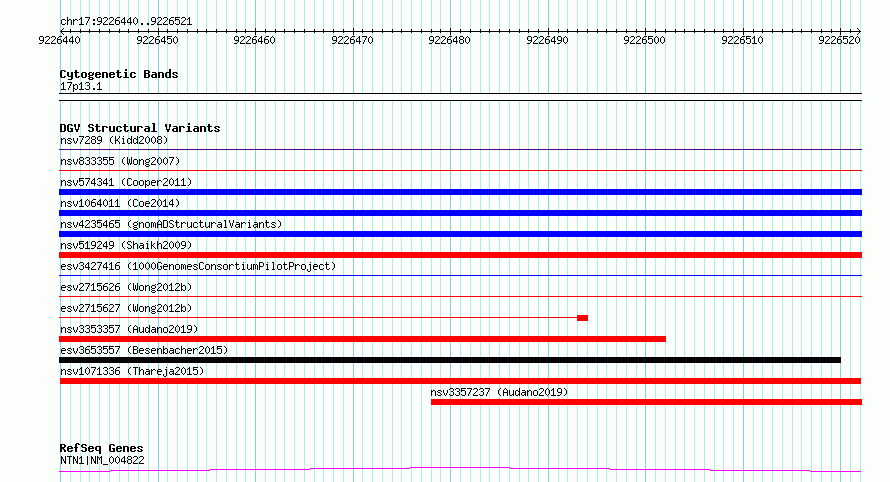
Task: Open variant nsv3353357 (Audano2019)
Action: [129, 329]
